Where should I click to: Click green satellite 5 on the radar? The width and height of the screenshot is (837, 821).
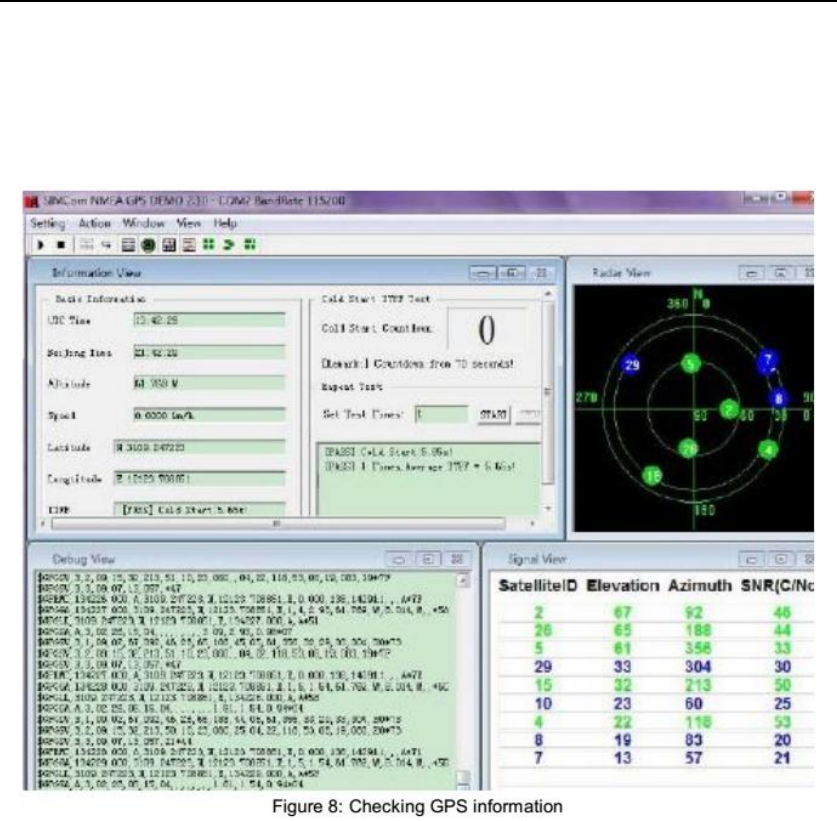(691, 364)
